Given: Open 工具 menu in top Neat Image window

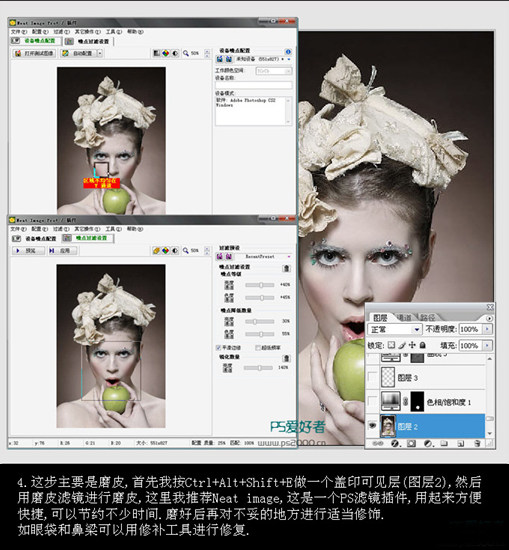Looking at the screenshot, I should tap(114, 32).
